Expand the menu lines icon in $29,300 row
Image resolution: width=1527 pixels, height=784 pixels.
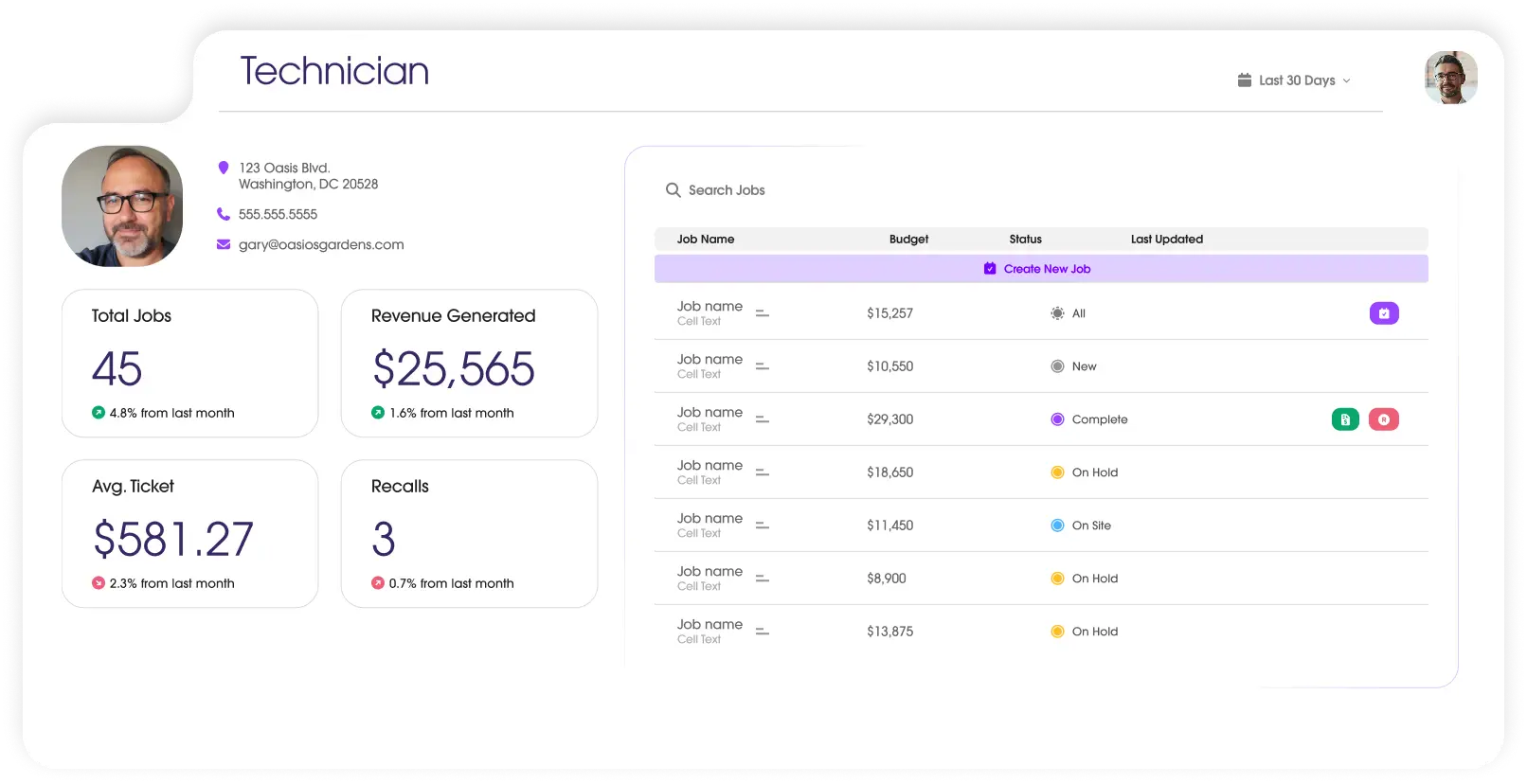pos(763,419)
